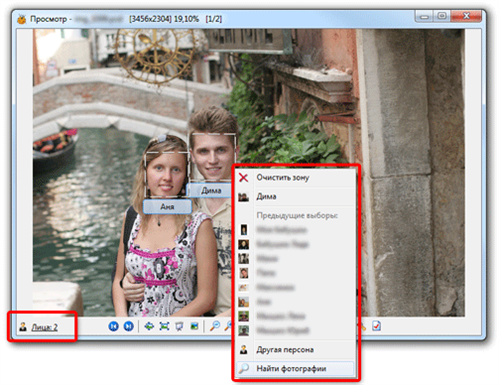Click the Дима thumbnail icon in the menu
This screenshot has height=385, width=499.
point(244,197)
